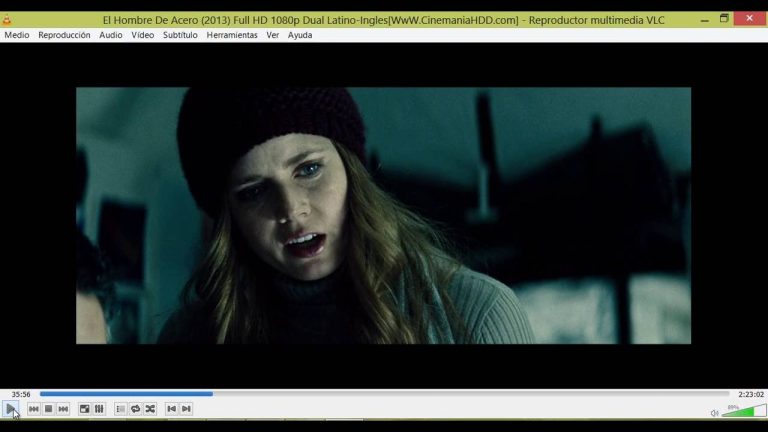768x432 pixels.
Task: Toggle fullscreen video mode
Action: 84,408
